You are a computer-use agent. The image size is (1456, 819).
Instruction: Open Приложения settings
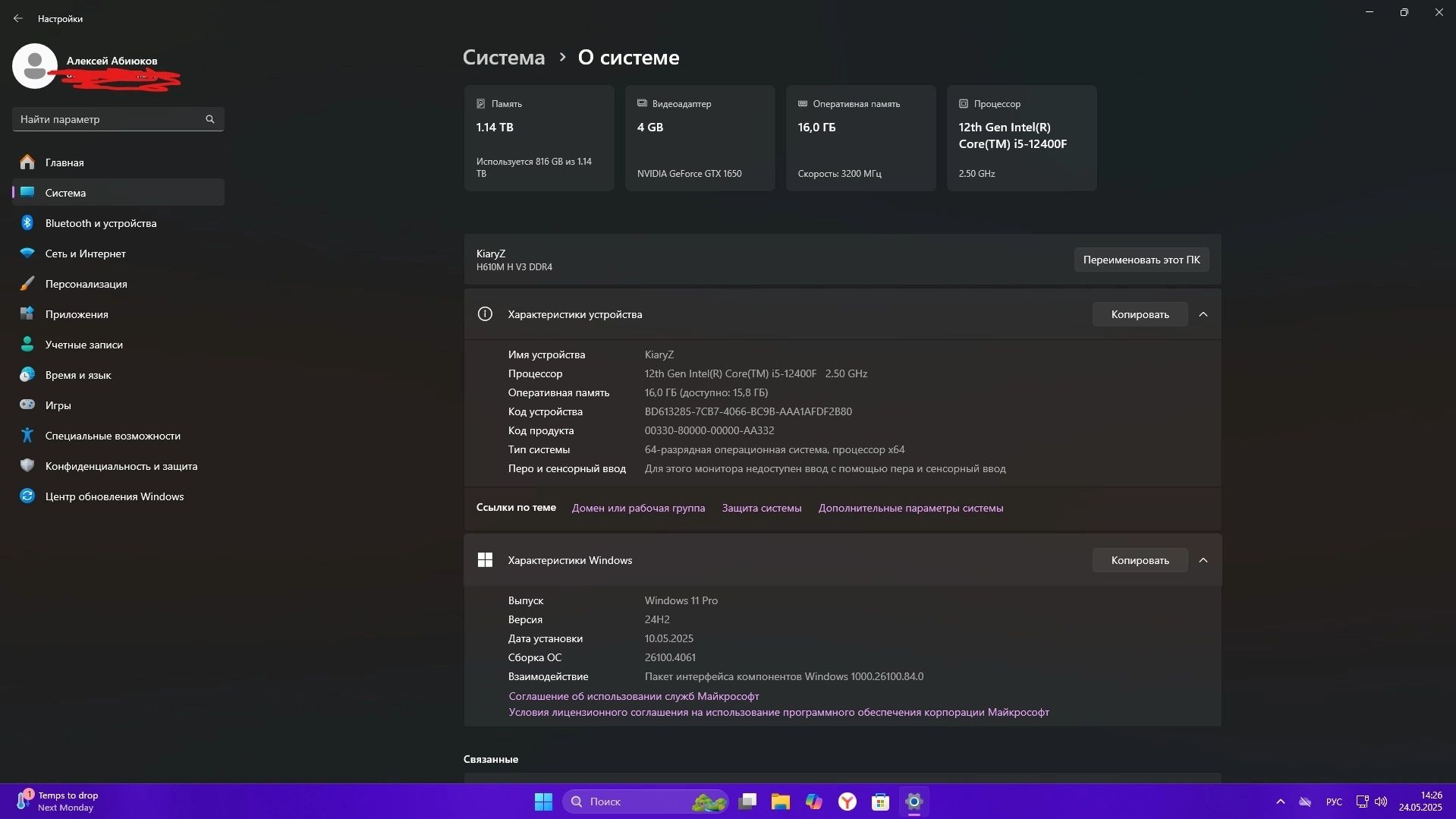tap(118, 314)
